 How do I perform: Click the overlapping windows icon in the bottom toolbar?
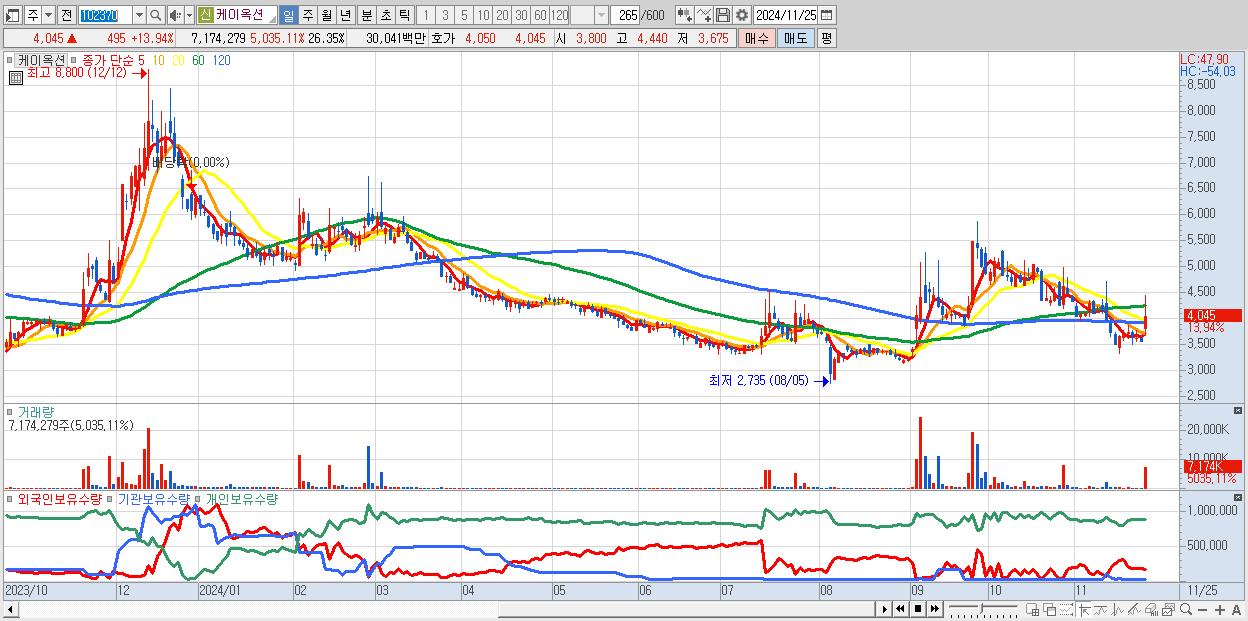coord(1049,609)
